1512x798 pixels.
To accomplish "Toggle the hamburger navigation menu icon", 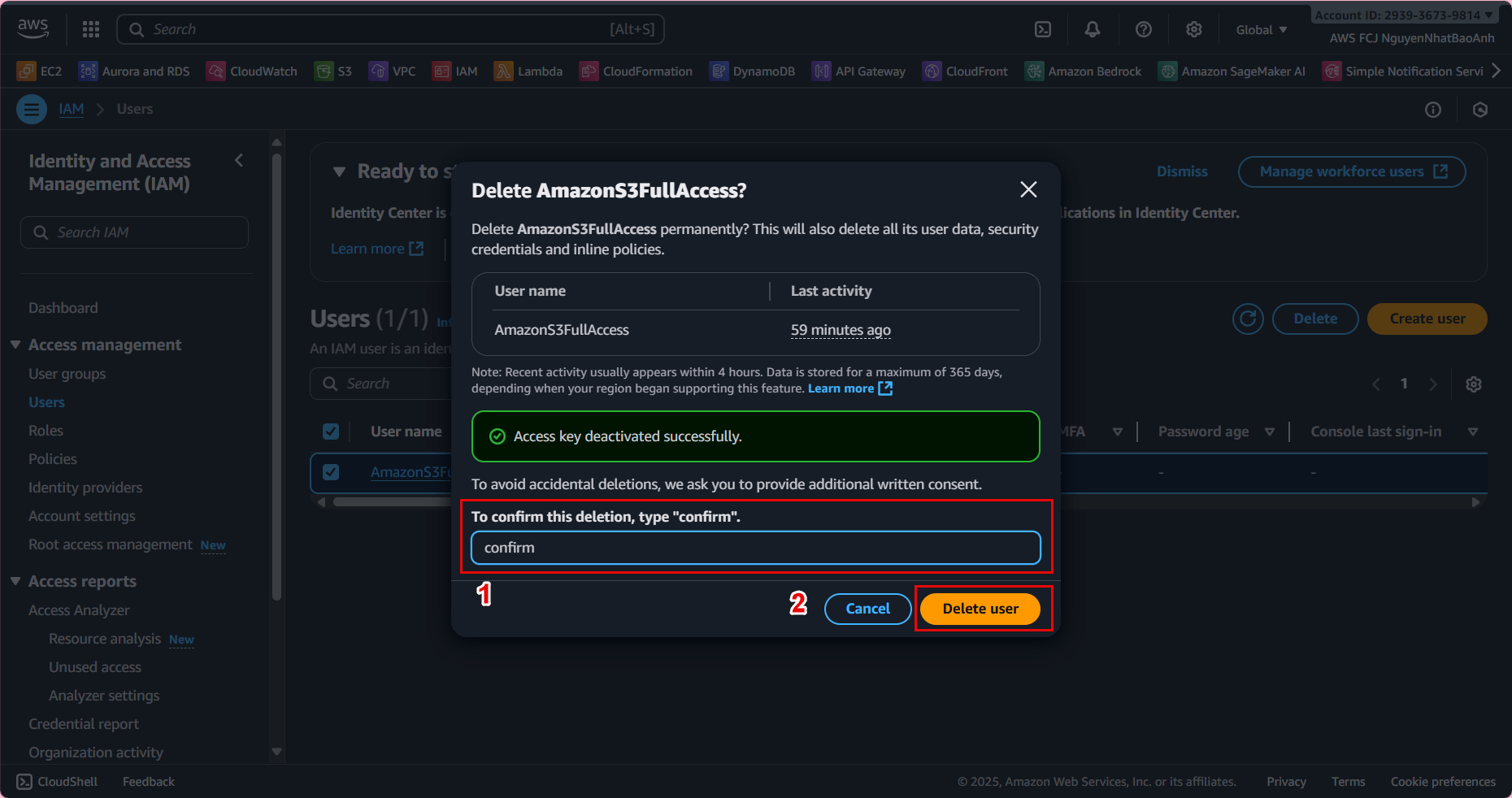I will click(x=32, y=109).
